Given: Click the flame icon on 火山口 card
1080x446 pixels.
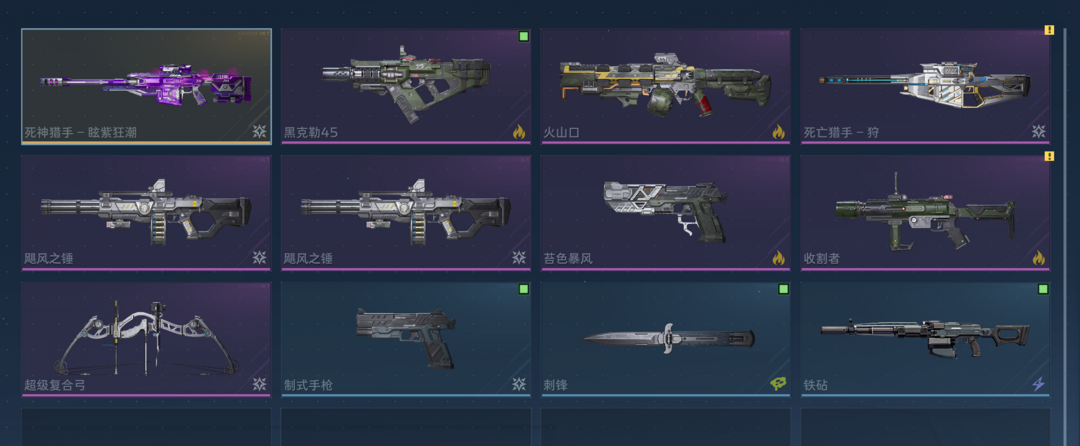Looking at the screenshot, I should click(x=778, y=131).
